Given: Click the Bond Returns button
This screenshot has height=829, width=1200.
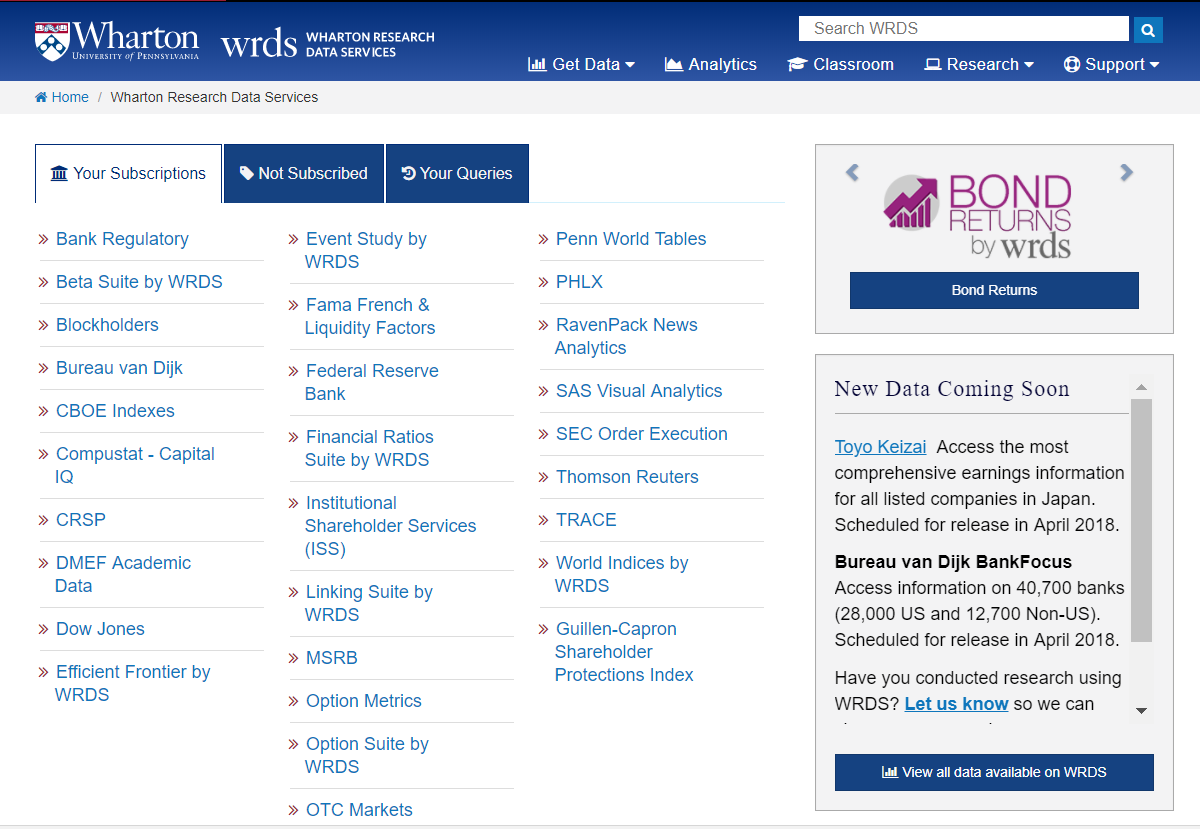Looking at the screenshot, I should point(994,290).
